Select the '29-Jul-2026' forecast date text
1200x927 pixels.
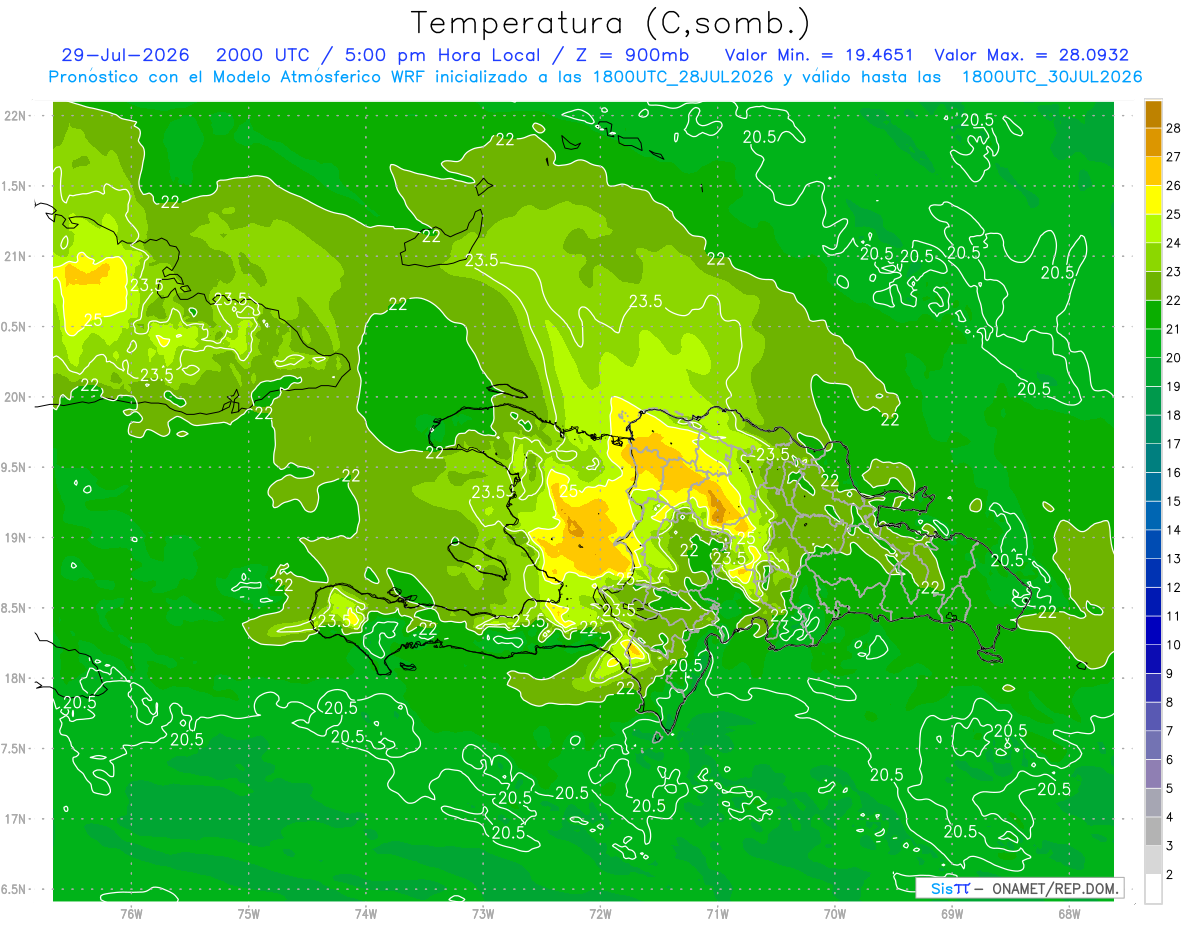(x=125, y=55)
